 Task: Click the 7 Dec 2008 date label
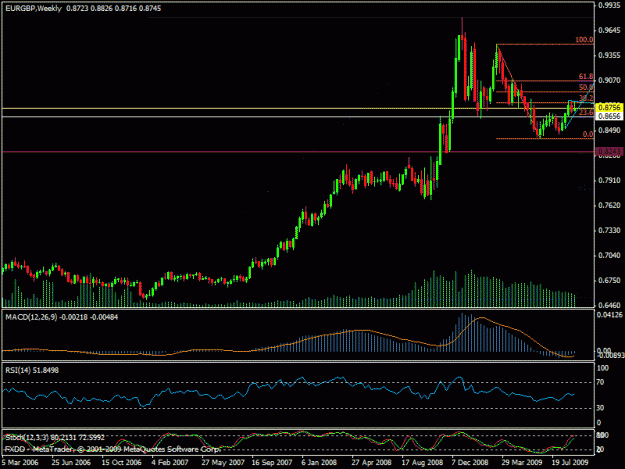470,463
